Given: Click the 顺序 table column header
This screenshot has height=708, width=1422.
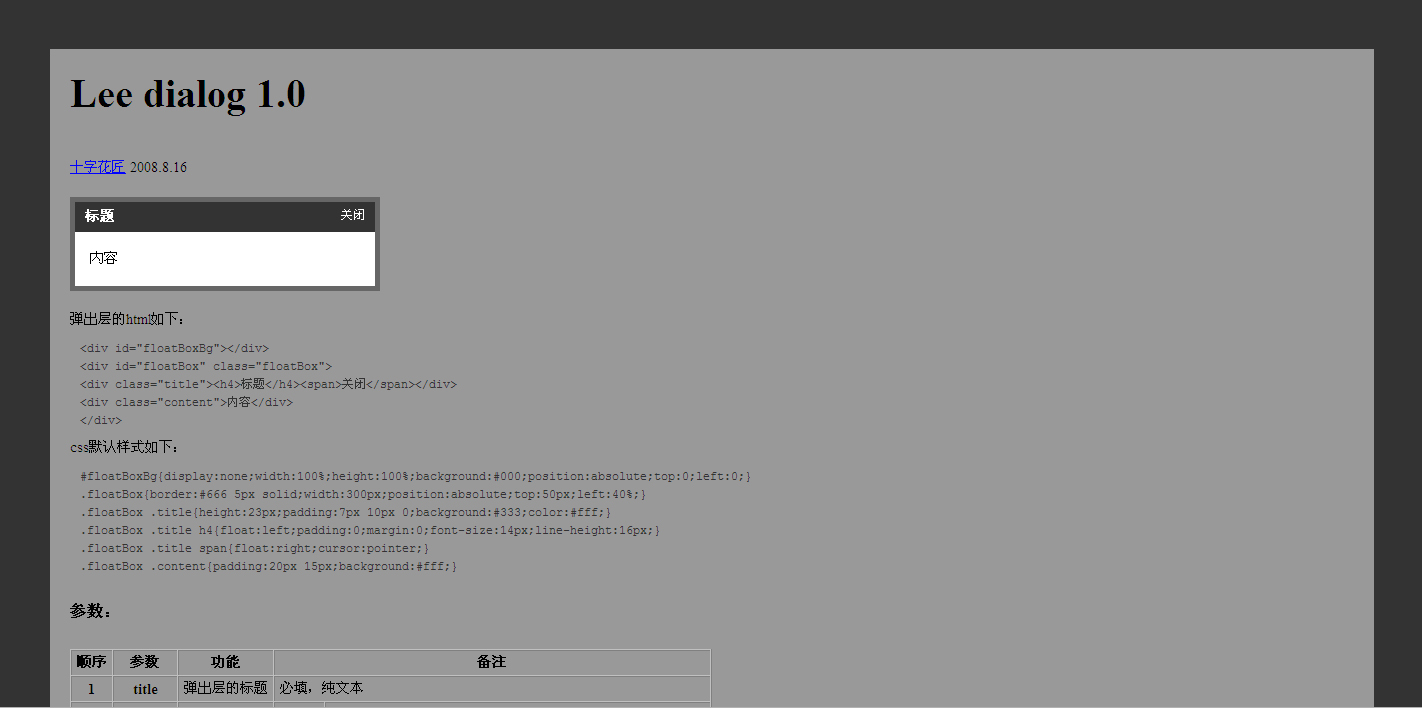Looking at the screenshot, I should 91,662.
